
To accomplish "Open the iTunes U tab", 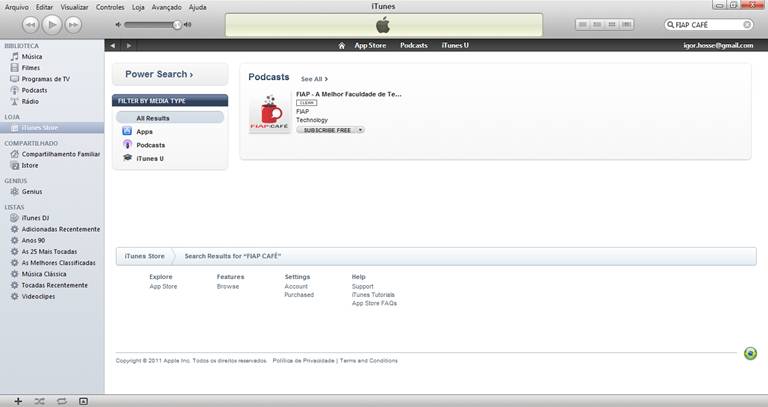I will (455, 46).
